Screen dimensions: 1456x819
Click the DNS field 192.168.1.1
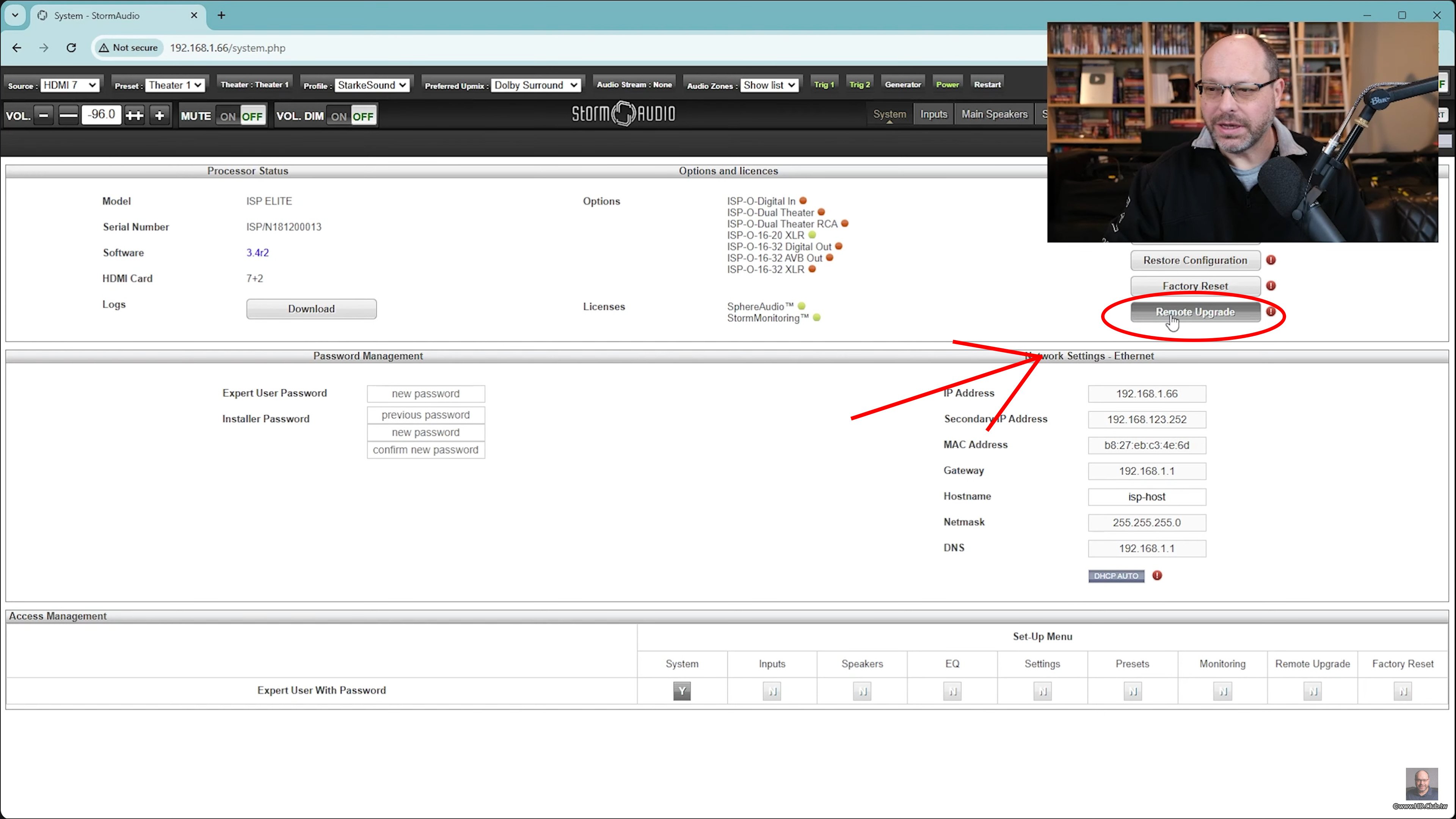coord(1147,548)
